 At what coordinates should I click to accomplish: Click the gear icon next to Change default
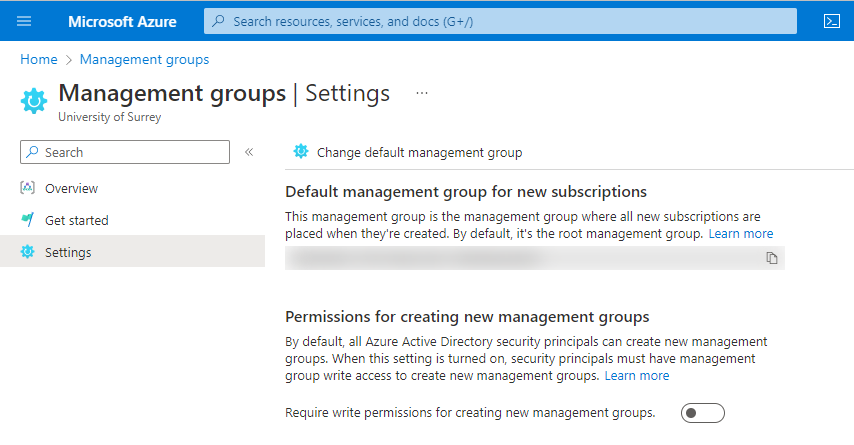coord(301,151)
